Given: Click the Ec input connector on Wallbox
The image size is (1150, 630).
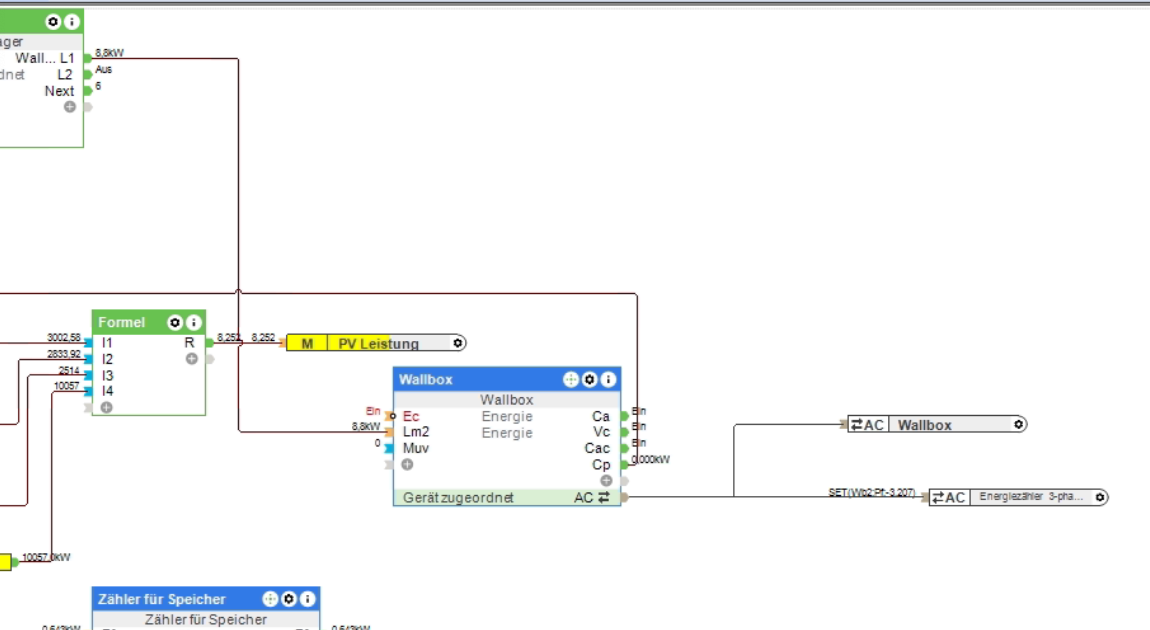Looking at the screenshot, I should 389,416.
